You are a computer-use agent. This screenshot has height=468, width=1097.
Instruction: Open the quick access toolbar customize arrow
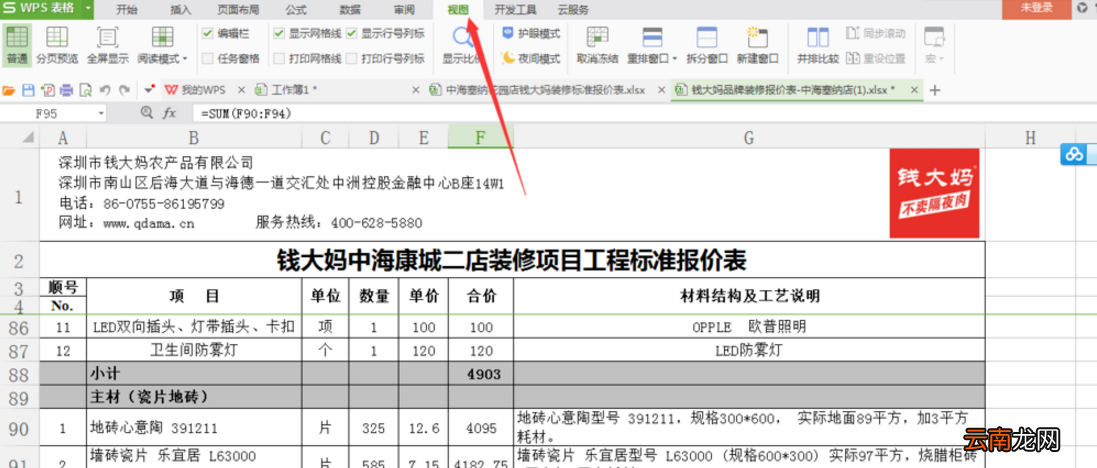point(150,90)
